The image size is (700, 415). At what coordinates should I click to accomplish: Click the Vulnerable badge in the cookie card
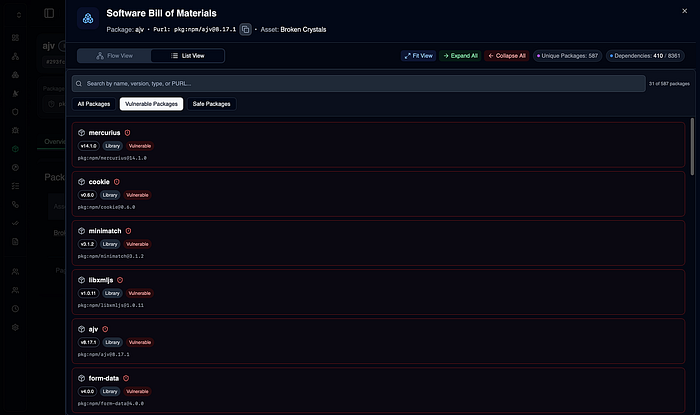tap(137, 195)
